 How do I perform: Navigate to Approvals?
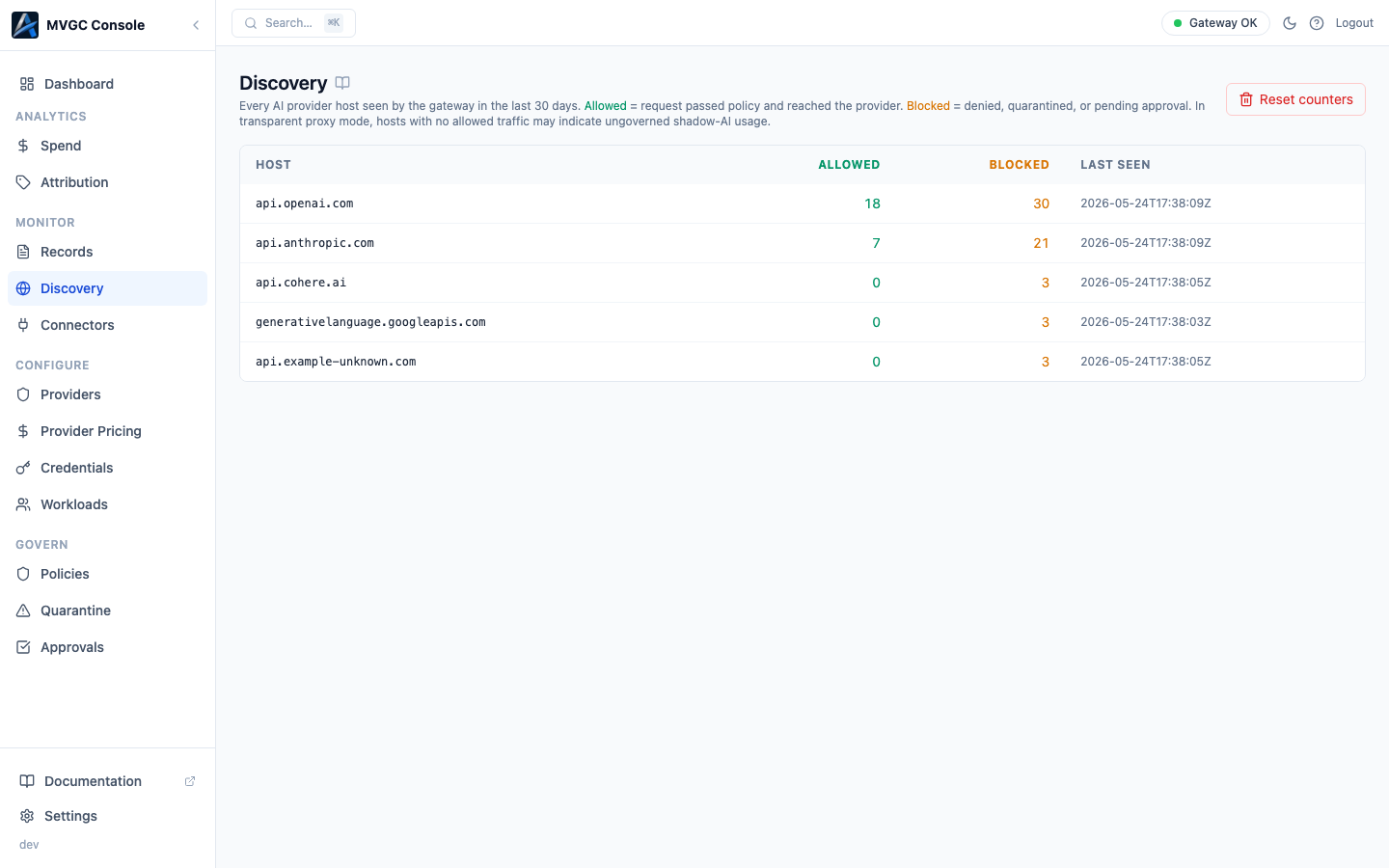click(108, 647)
